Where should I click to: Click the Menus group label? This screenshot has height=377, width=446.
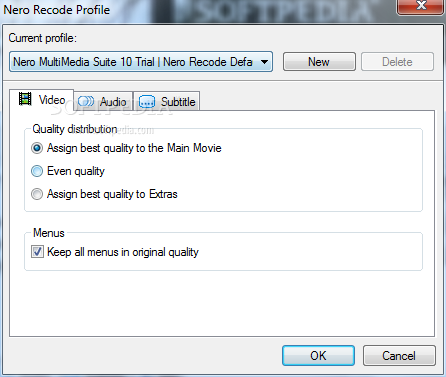click(x=49, y=233)
